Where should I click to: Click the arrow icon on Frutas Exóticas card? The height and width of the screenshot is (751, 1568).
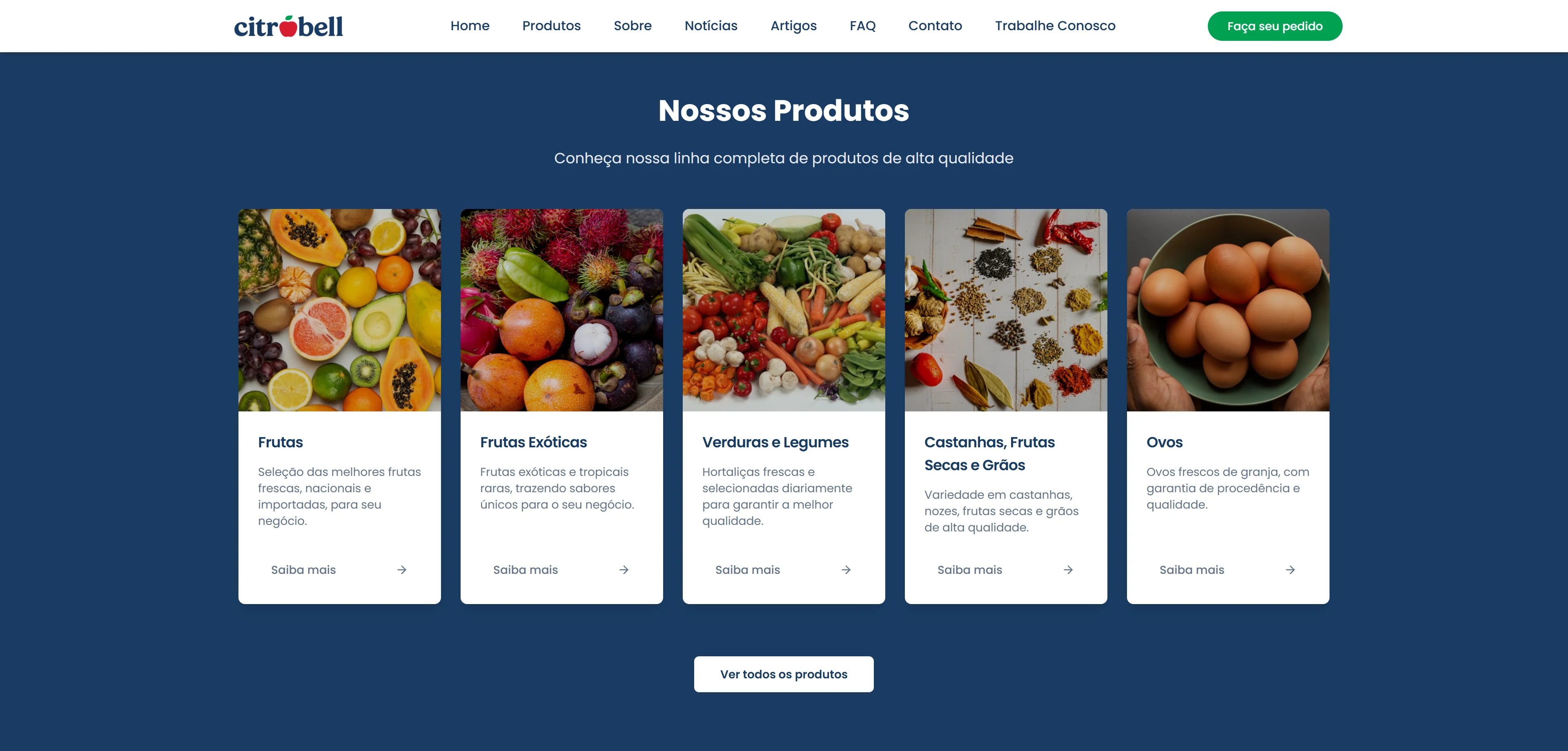(624, 570)
